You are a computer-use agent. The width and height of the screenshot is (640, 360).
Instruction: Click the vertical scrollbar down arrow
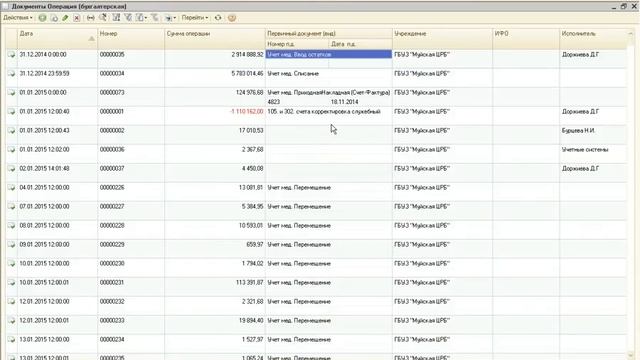pos(631,355)
